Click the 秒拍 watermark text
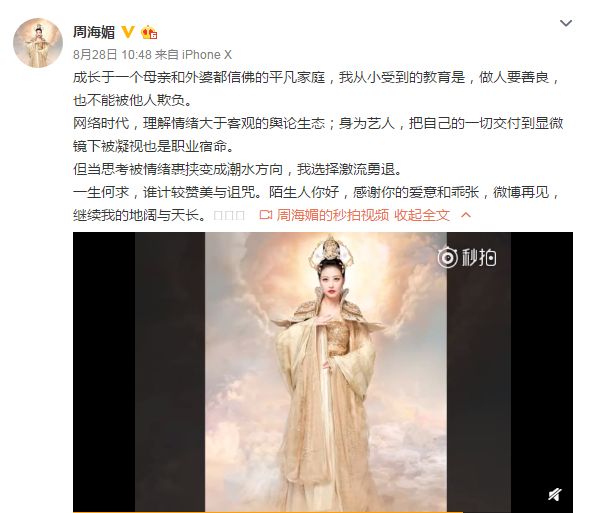 479,258
